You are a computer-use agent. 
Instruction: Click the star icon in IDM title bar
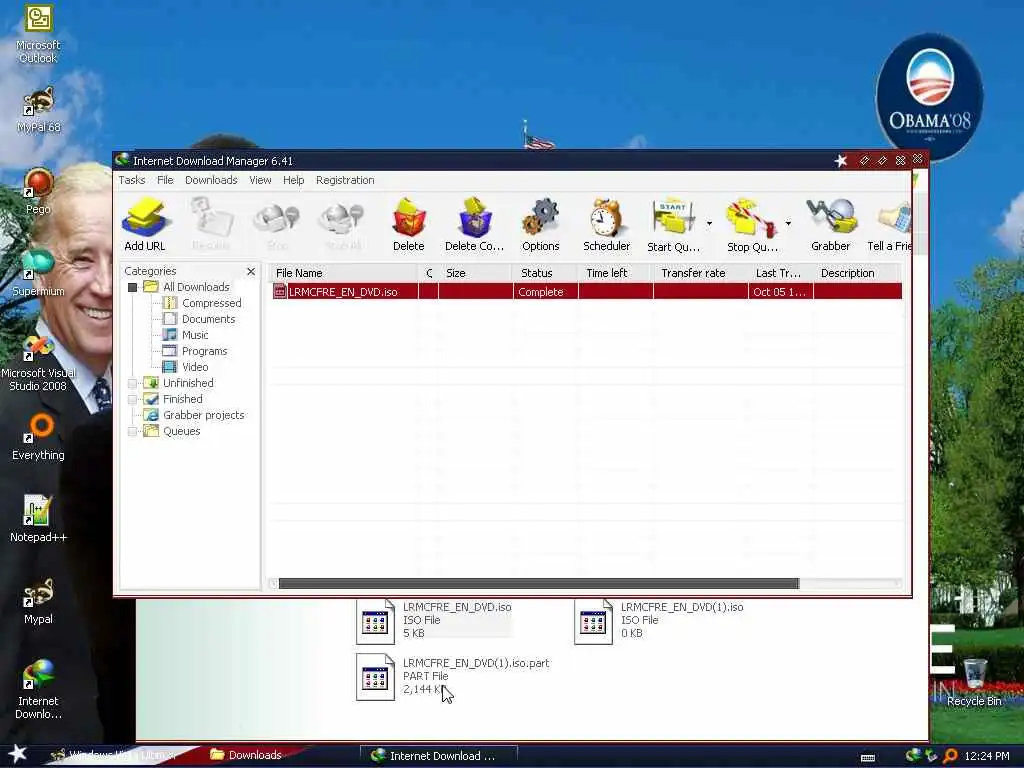click(840, 161)
